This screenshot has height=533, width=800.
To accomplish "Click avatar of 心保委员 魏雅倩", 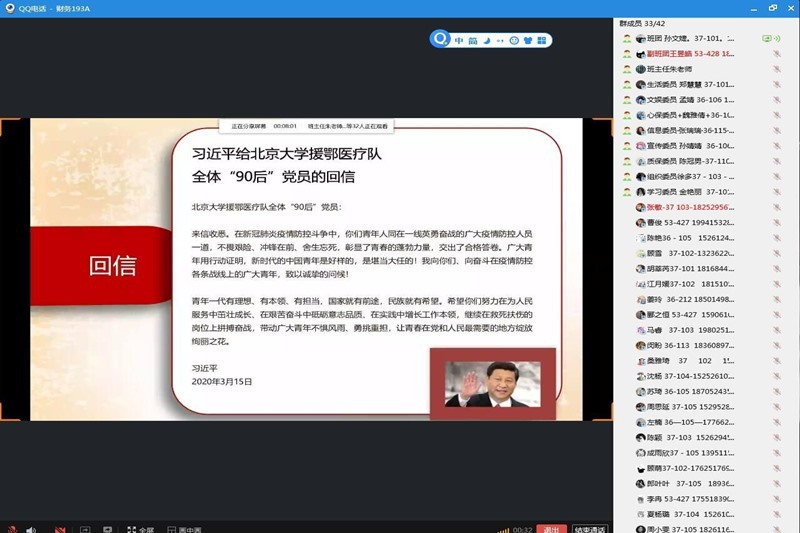I will click(641, 115).
